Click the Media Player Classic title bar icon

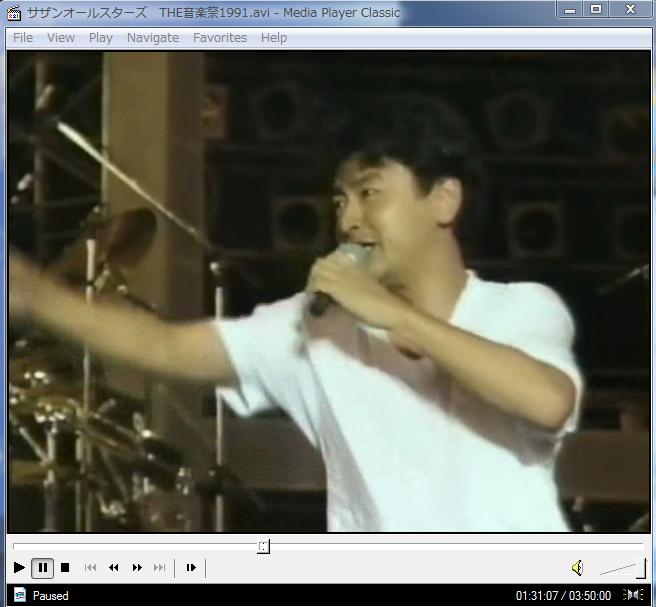click(14, 13)
